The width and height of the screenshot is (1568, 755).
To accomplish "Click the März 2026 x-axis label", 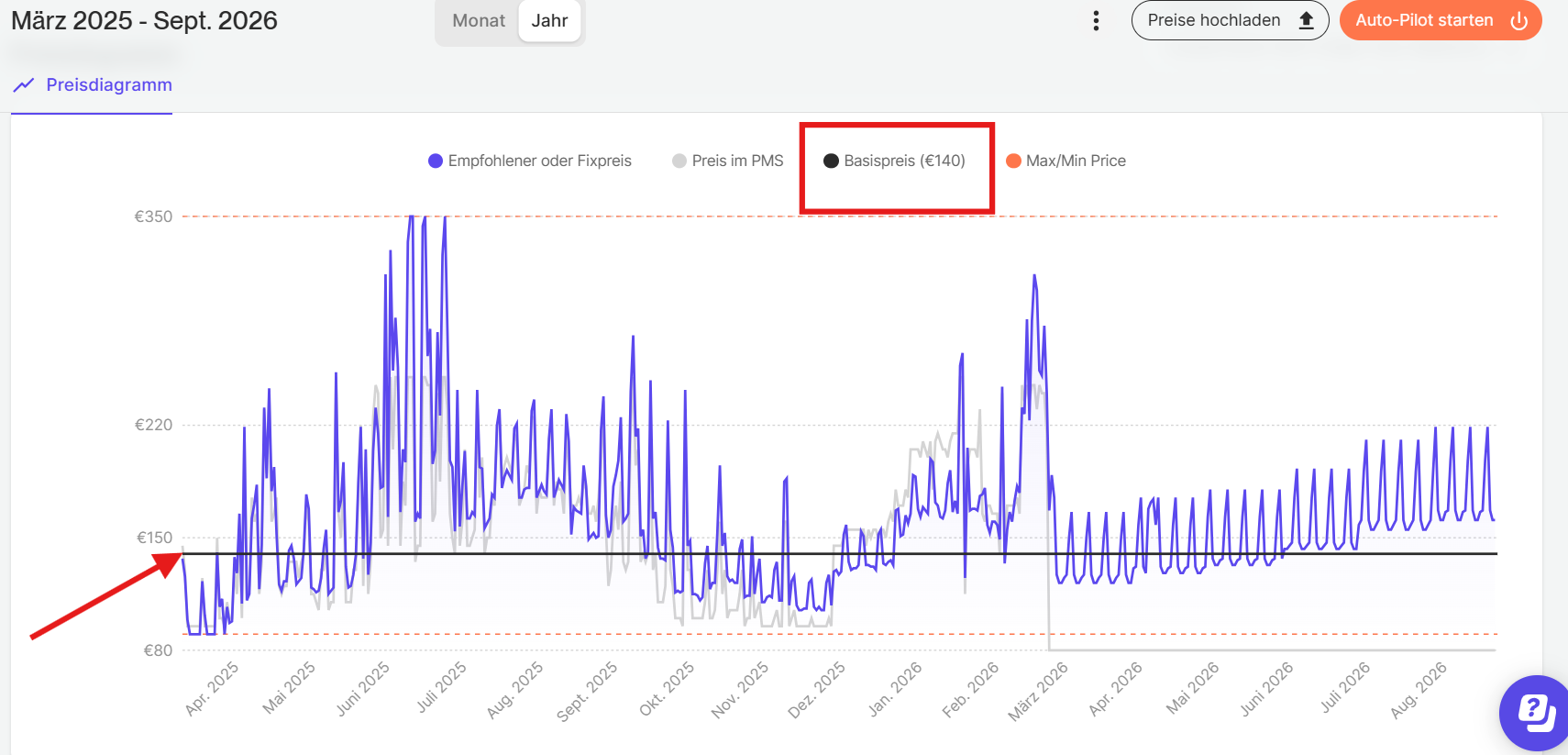I will [x=1038, y=692].
